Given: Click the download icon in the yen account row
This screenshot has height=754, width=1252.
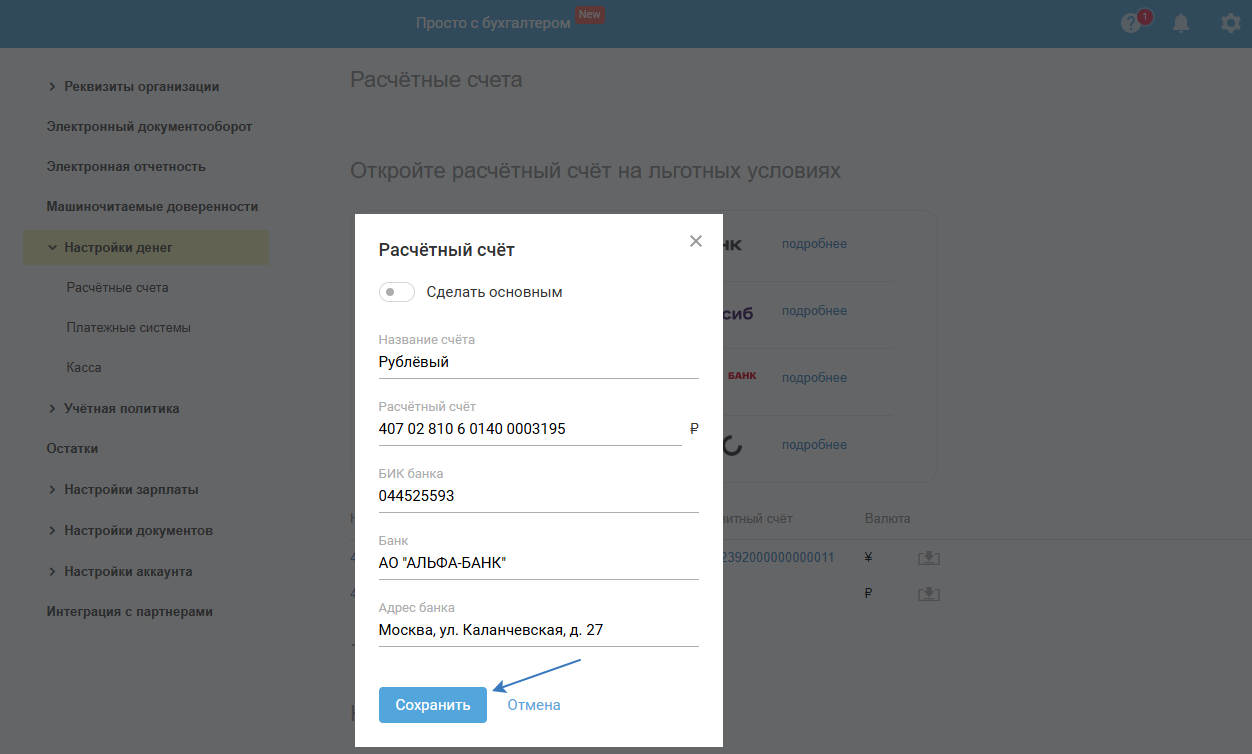Looking at the screenshot, I should (929, 558).
